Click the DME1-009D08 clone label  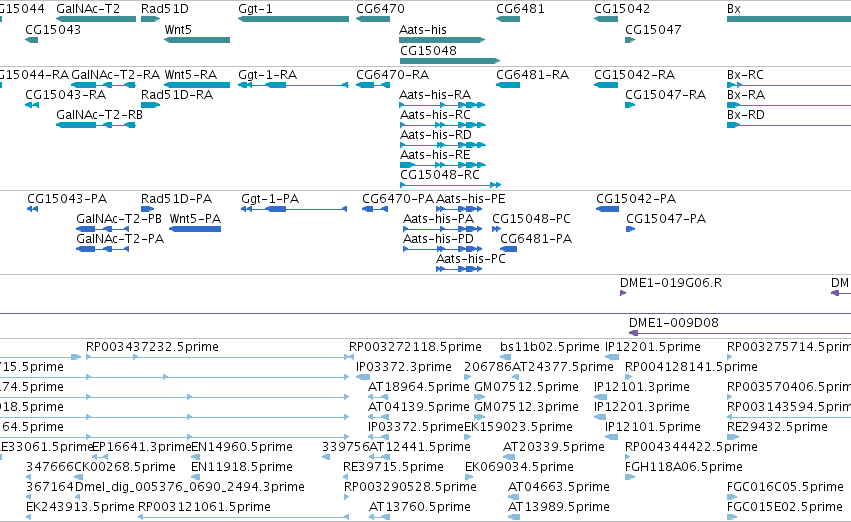click(674, 323)
